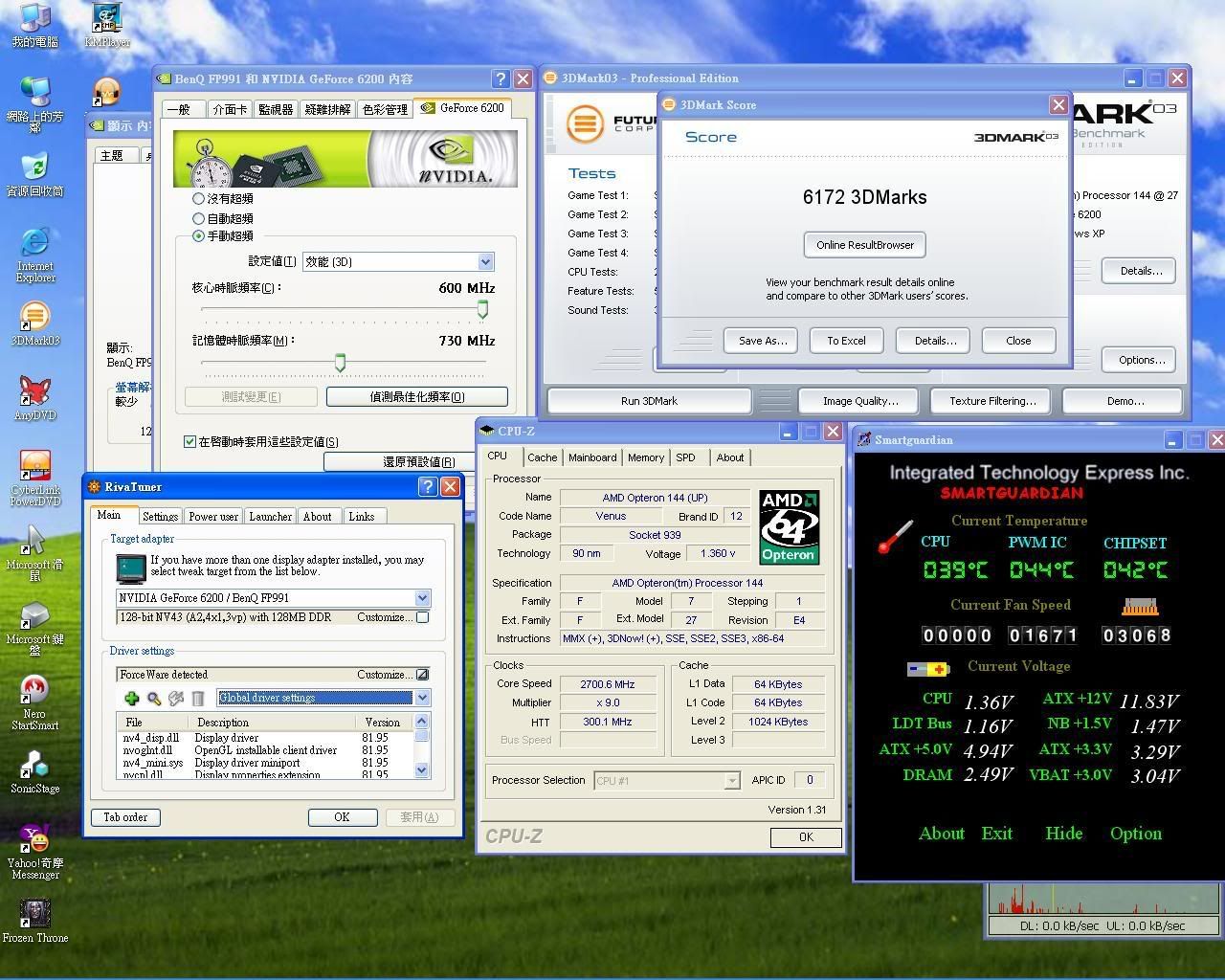Screen dimensions: 1225x980
Task: Click RivaTuner green plus add icon
Action: [x=131, y=698]
